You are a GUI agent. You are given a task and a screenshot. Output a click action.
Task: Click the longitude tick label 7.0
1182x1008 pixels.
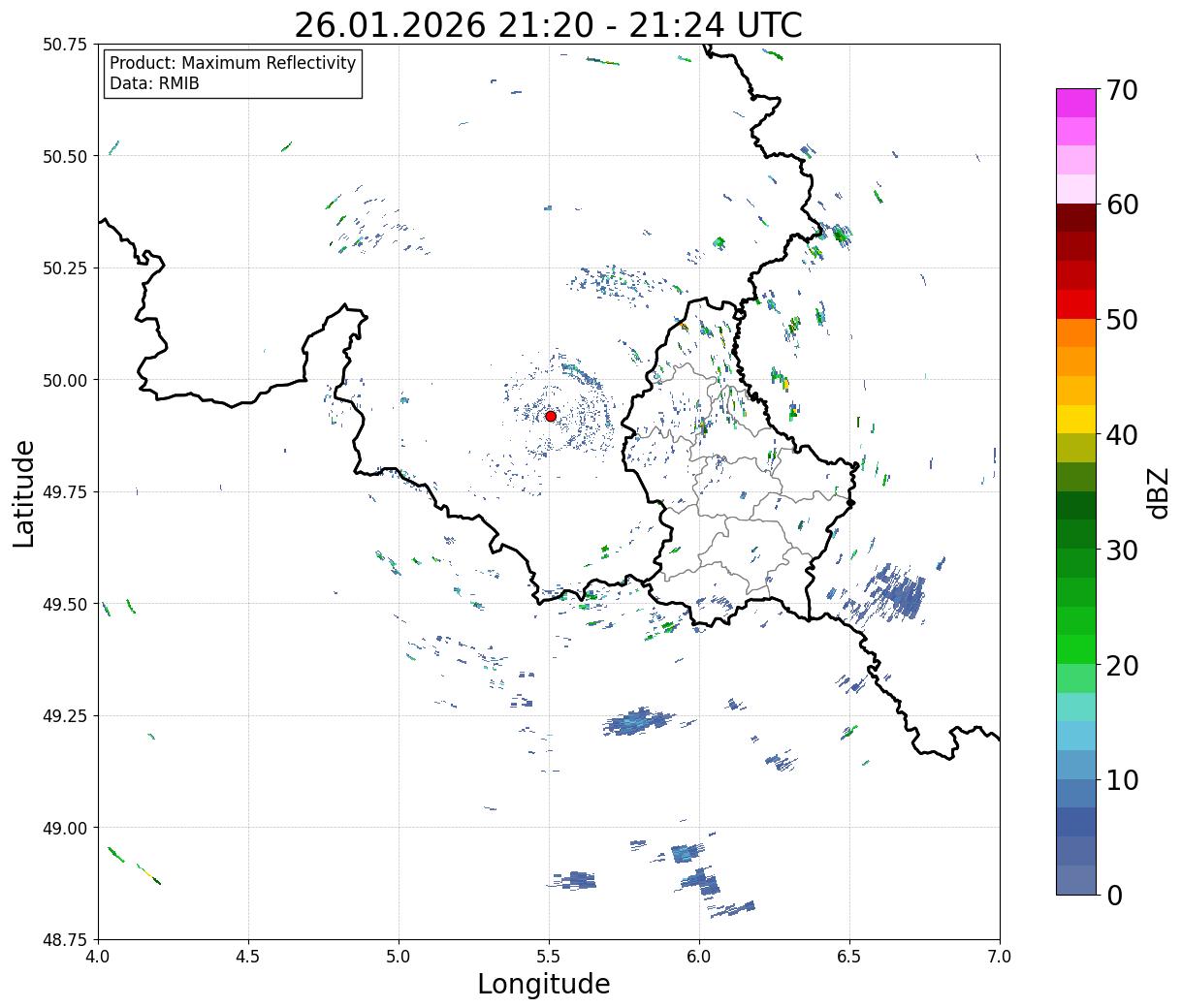point(1000,957)
